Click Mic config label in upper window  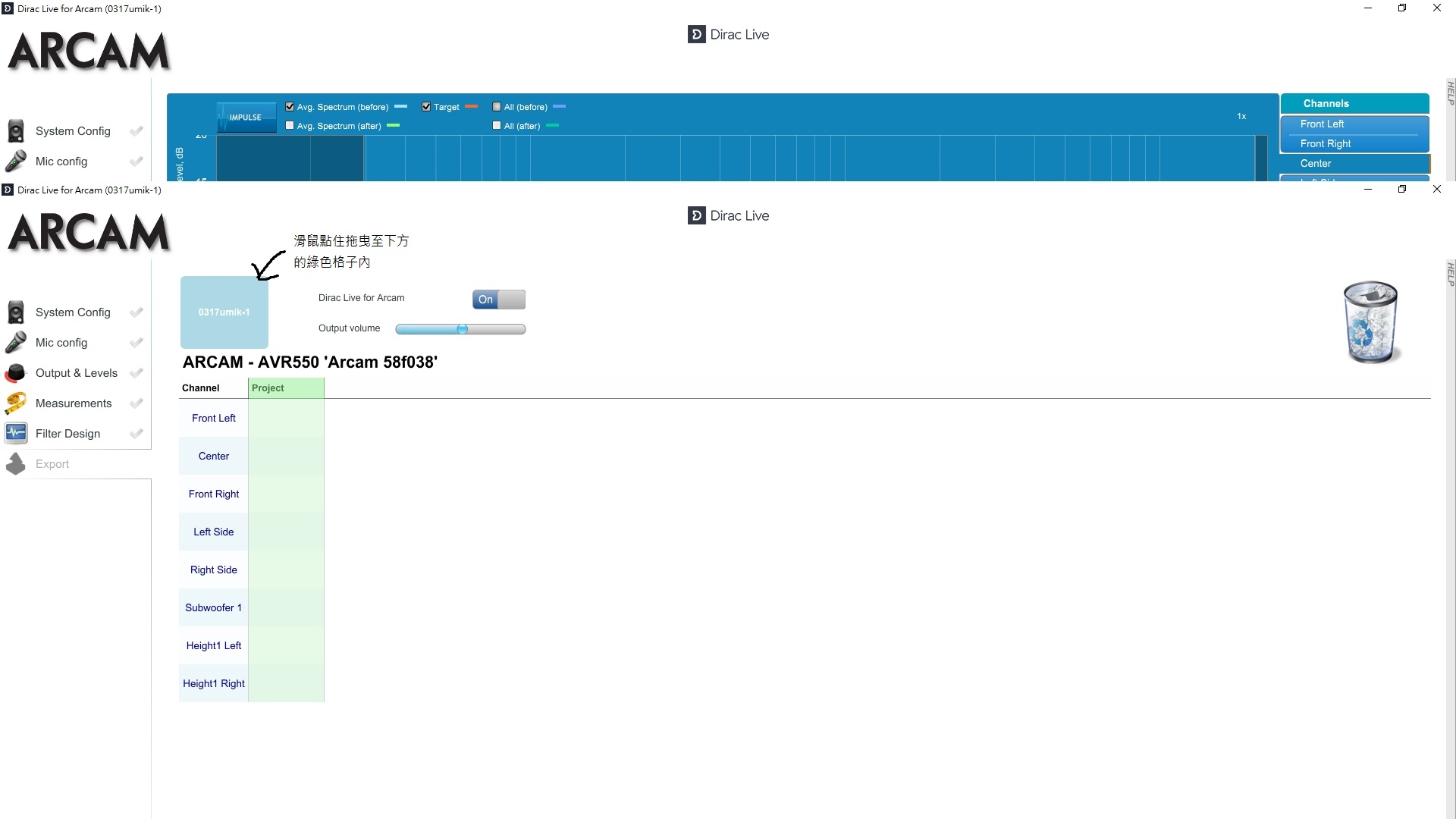[61, 162]
